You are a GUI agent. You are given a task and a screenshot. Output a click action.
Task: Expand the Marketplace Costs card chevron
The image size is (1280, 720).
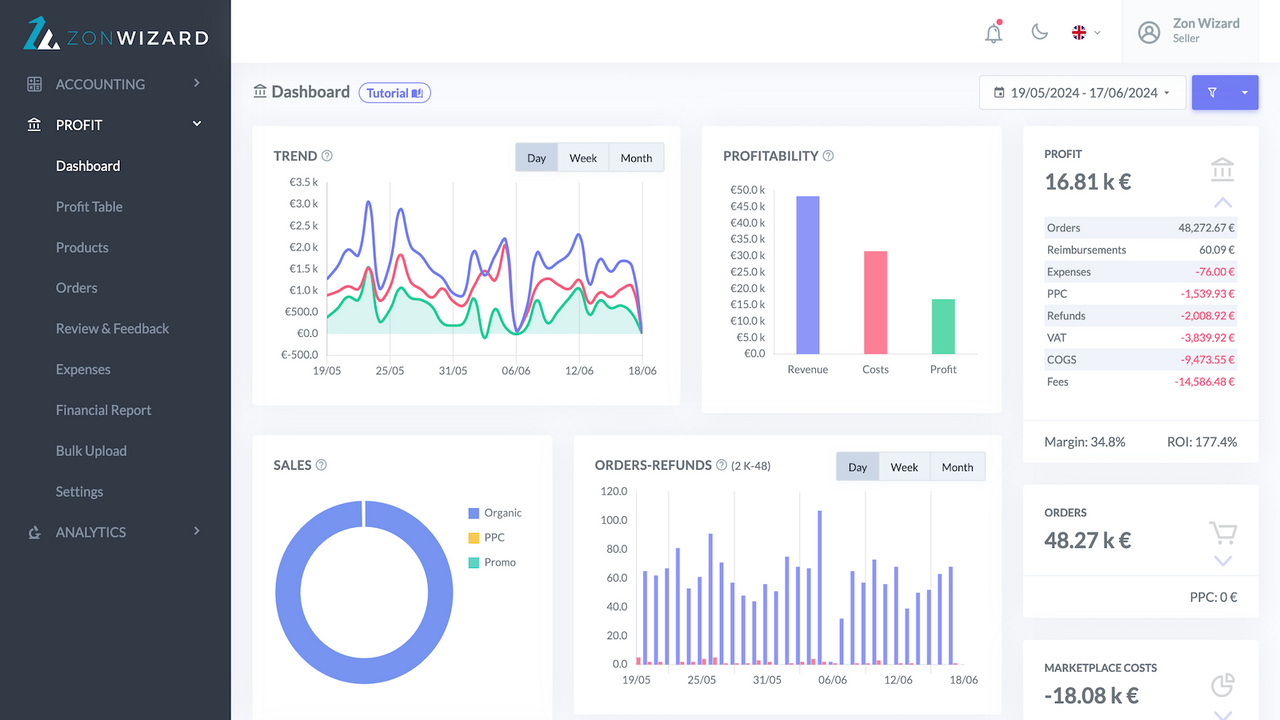[x=1222, y=714]
